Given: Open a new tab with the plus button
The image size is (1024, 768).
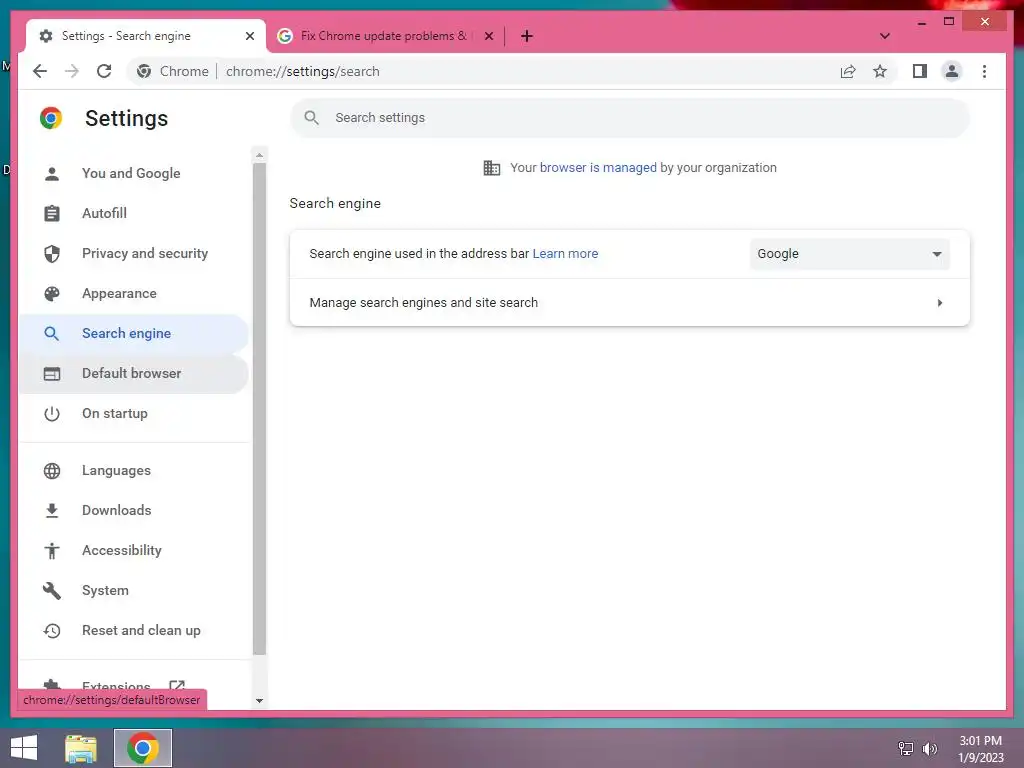Looking at the screenshot, I should point(527,36).
